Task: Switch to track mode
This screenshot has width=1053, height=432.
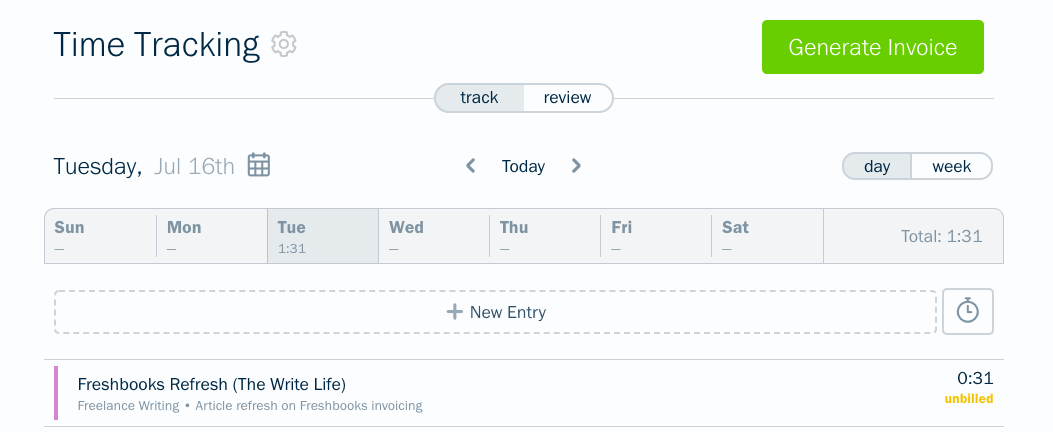Action: tap(479, 98)
